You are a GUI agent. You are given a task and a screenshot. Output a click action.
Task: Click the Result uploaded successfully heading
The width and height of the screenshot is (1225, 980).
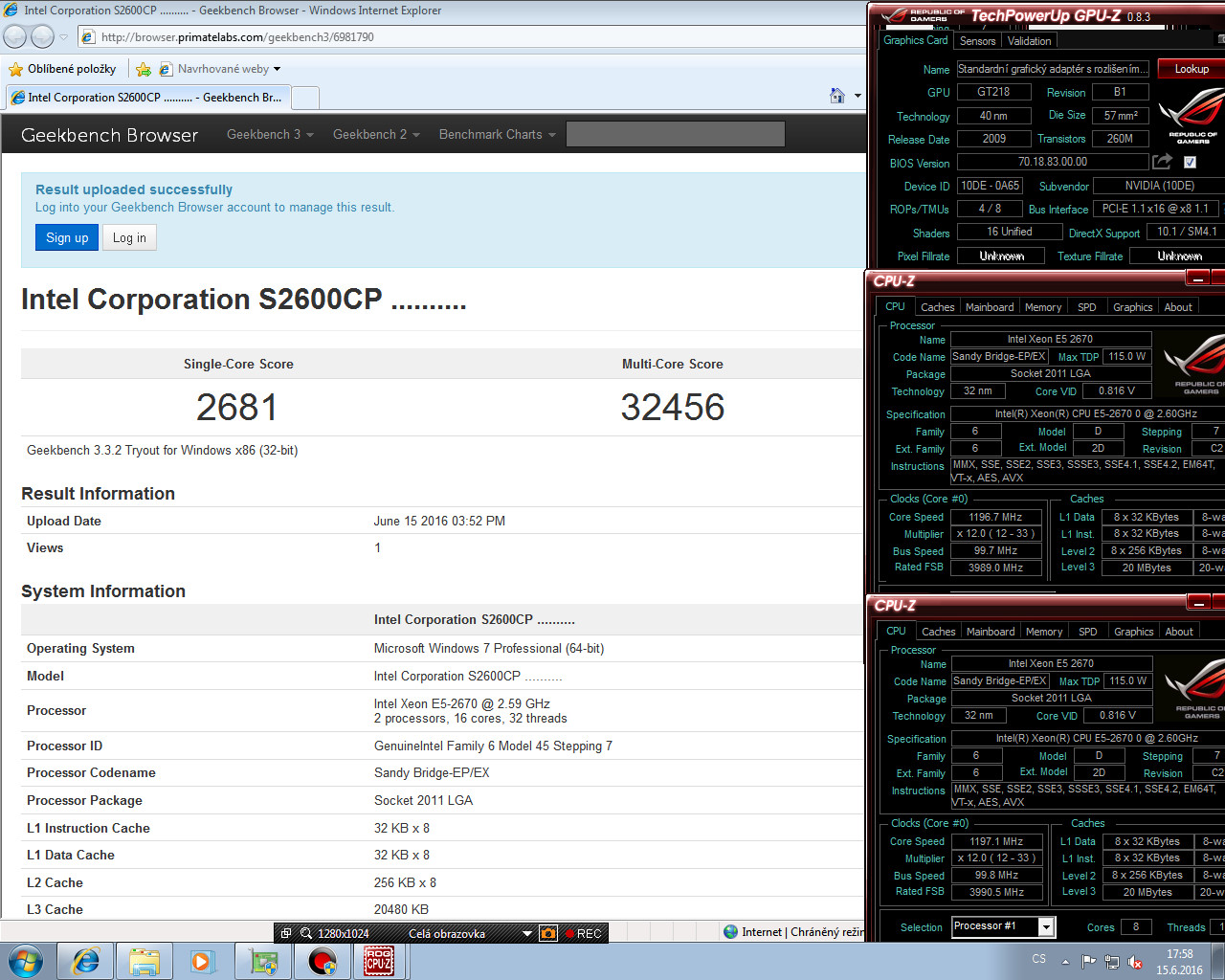134,189
